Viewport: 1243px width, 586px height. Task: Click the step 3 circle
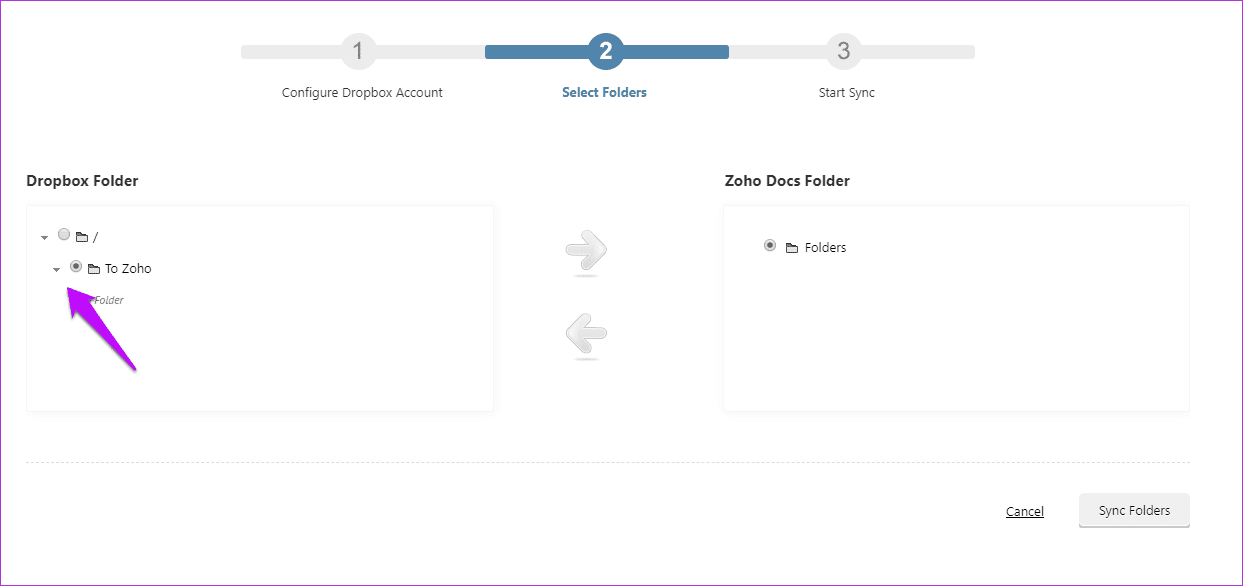coord(844,51)
